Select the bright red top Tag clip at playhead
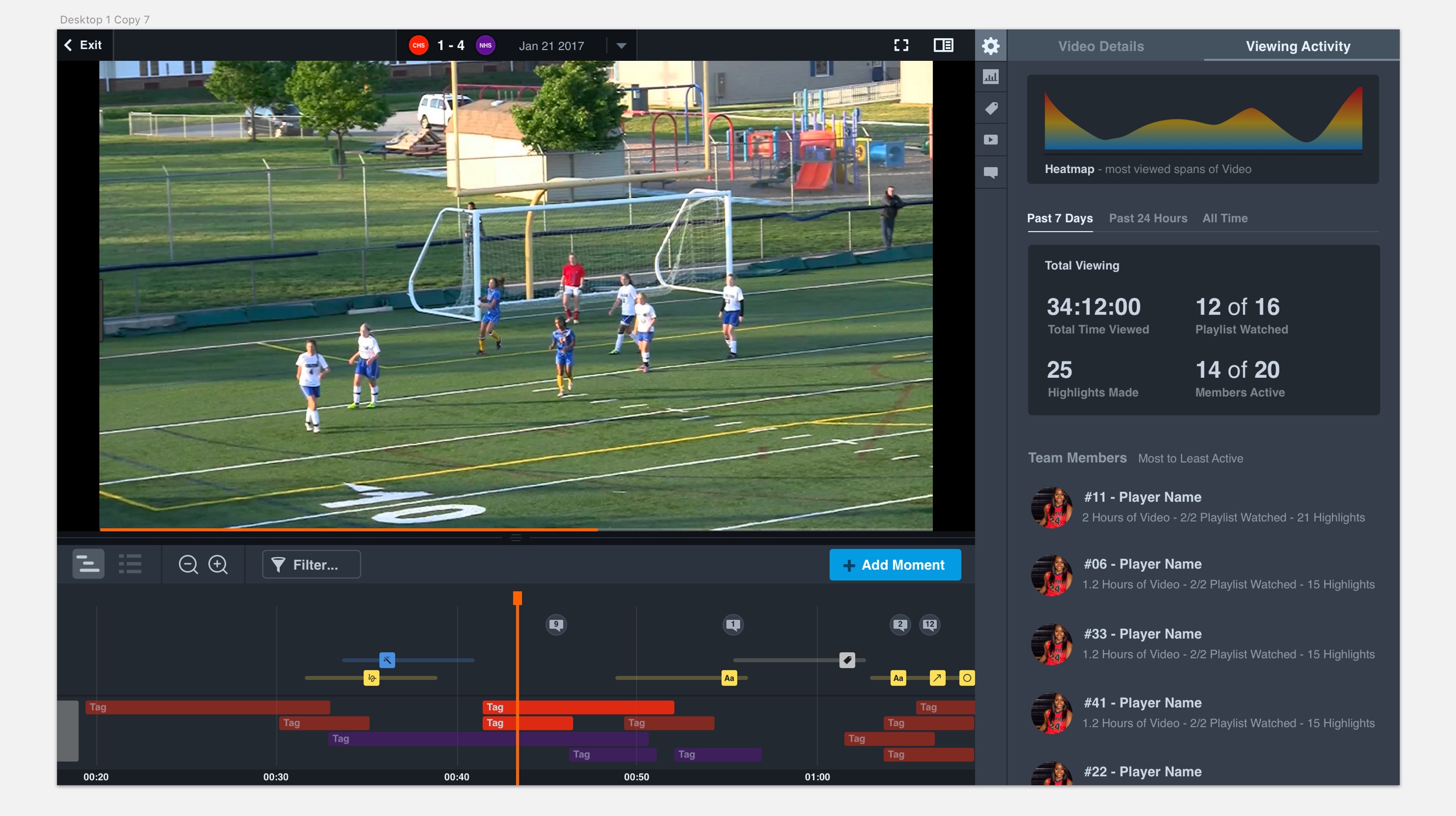 [578, 707]
